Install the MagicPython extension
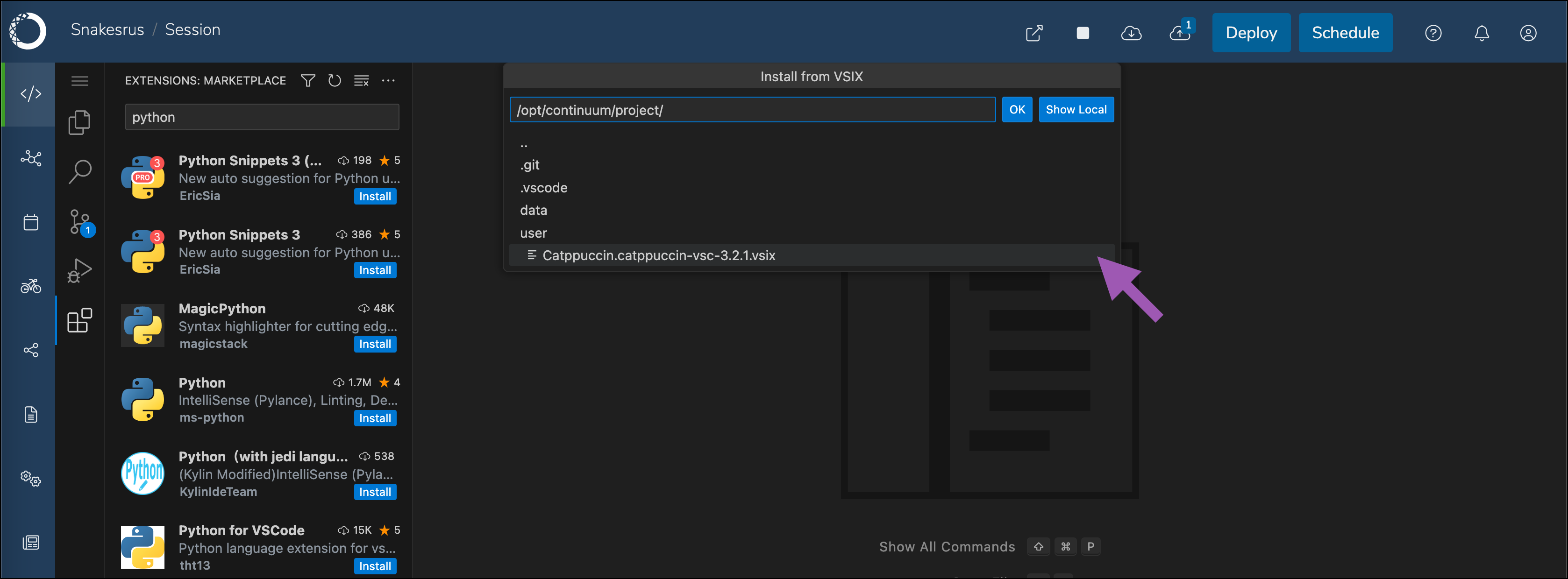The height and width of the screenshot is (579, 1568). [x=374, y=344]
